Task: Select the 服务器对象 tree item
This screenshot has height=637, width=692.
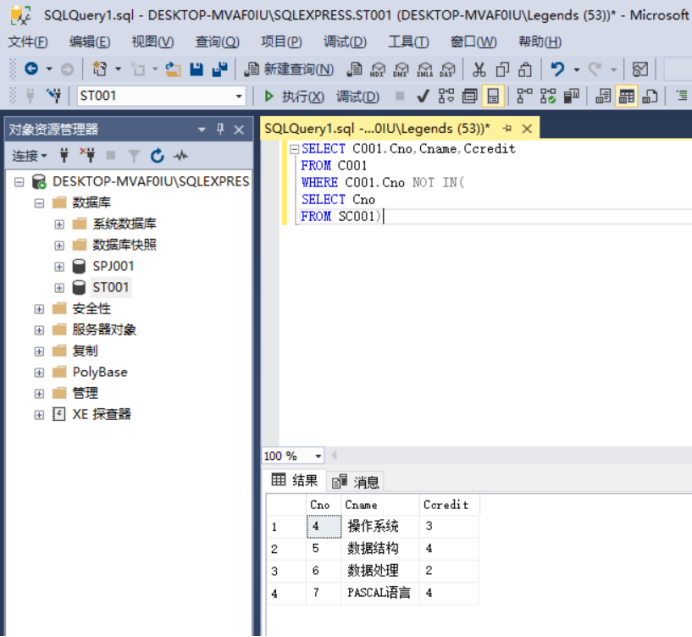Action: coord(104,329)
